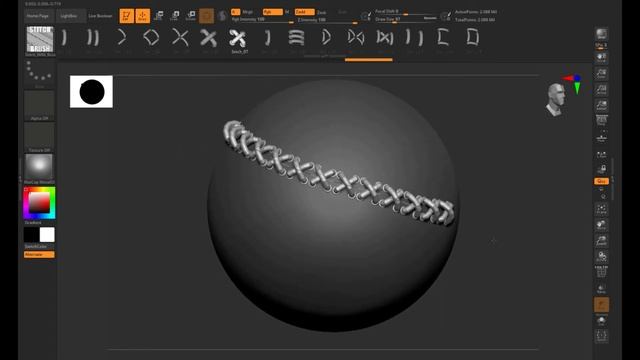Click the BPR render icon
The image size is (640, 360).
(601, 34)
